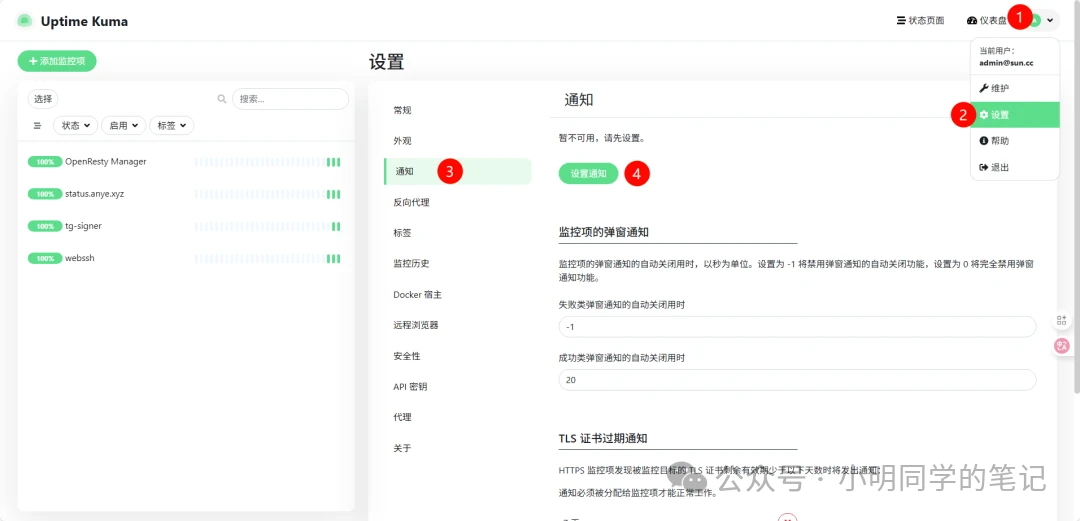1080x521 pixels.
Task: Click the info icon next to 帮助
Action: (x=984, y=141)
